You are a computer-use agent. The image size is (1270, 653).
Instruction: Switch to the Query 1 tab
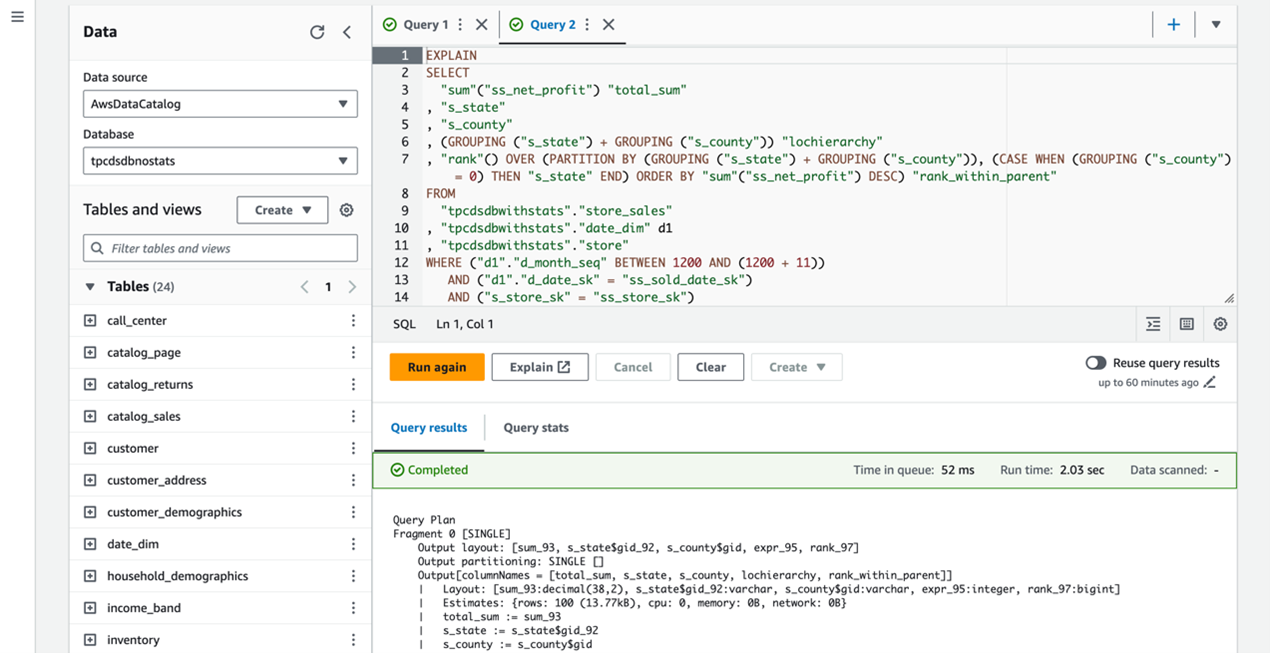tap(425, 24)
